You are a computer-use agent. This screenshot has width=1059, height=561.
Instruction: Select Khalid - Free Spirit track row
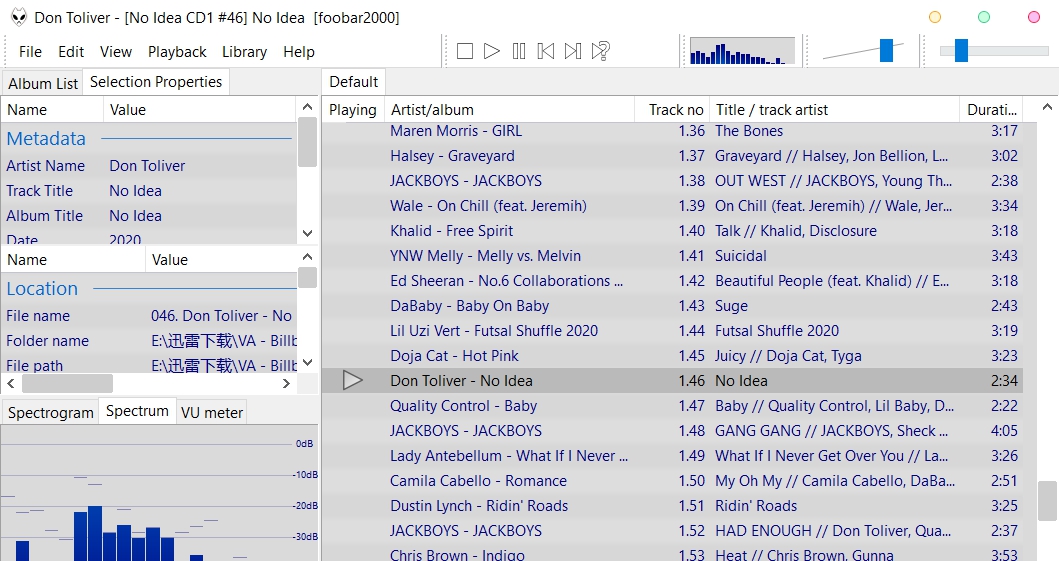[672, 231]
